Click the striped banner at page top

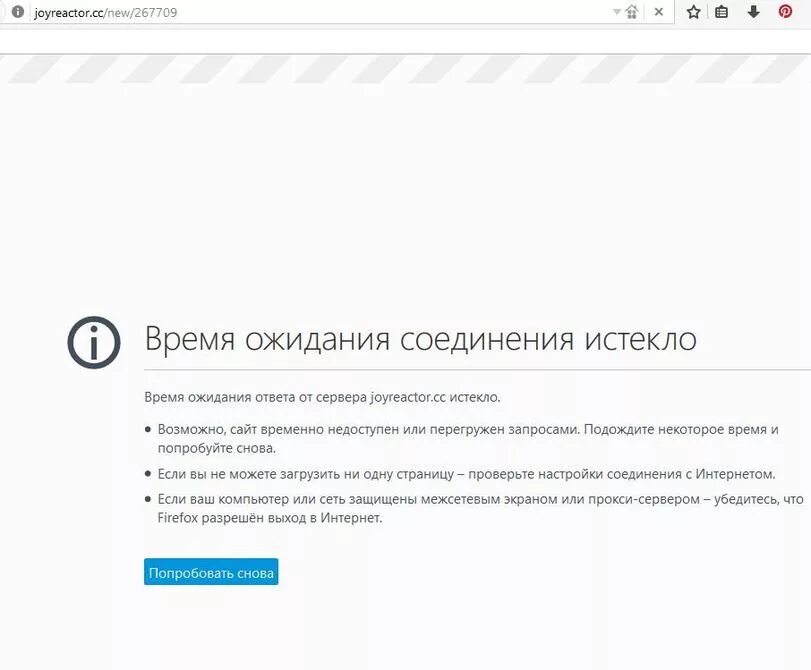tap(406, 69)
